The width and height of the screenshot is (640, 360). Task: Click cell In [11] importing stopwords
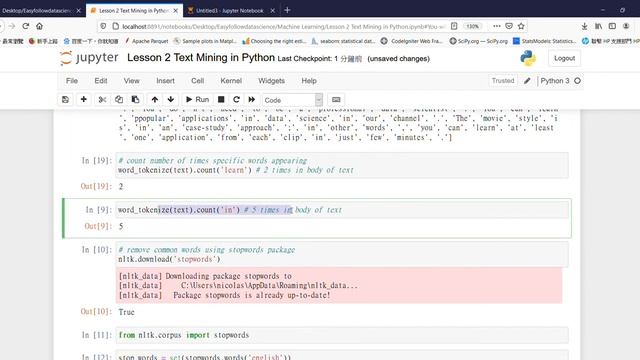342,335
